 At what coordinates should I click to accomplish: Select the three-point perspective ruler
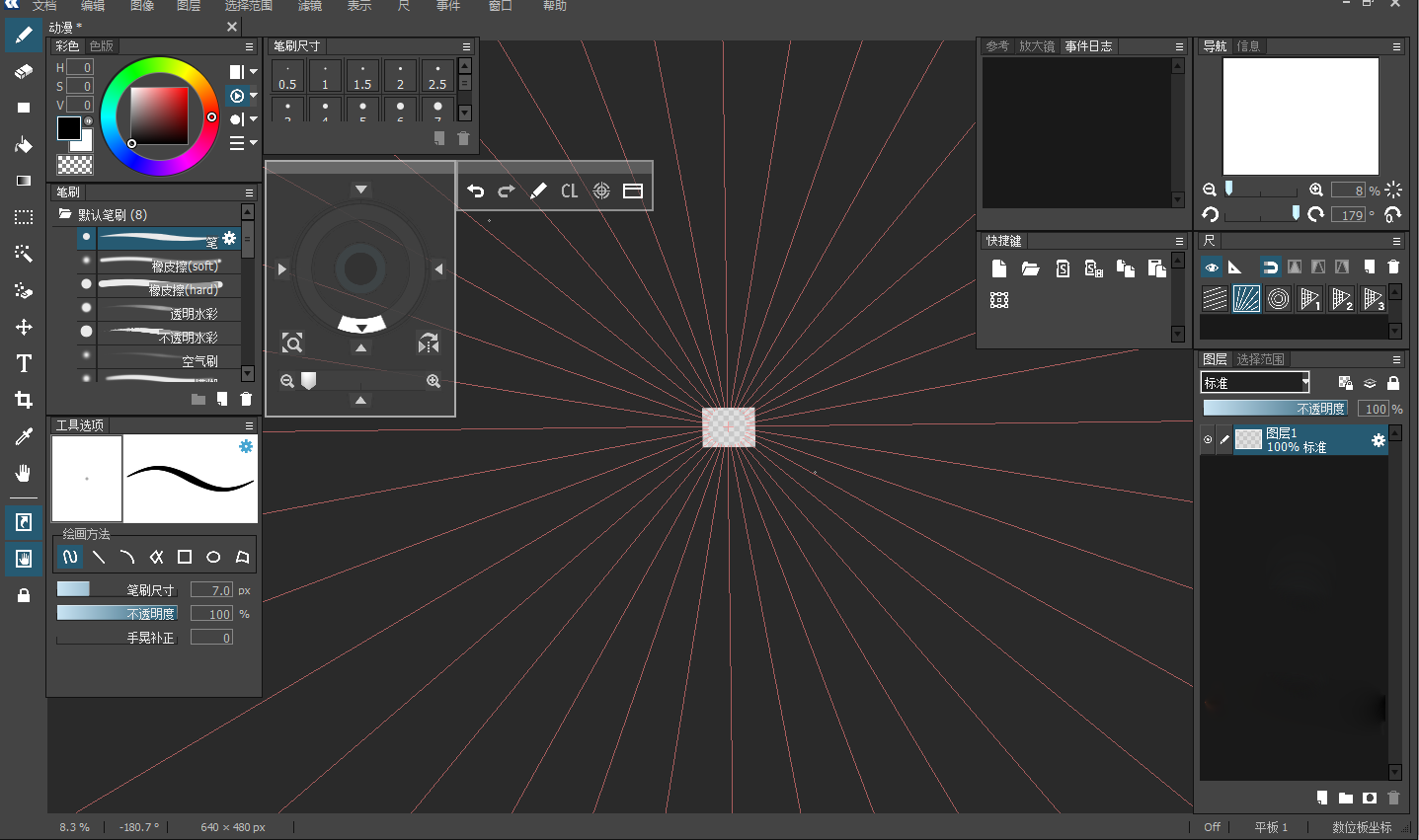click(1374, 298)
